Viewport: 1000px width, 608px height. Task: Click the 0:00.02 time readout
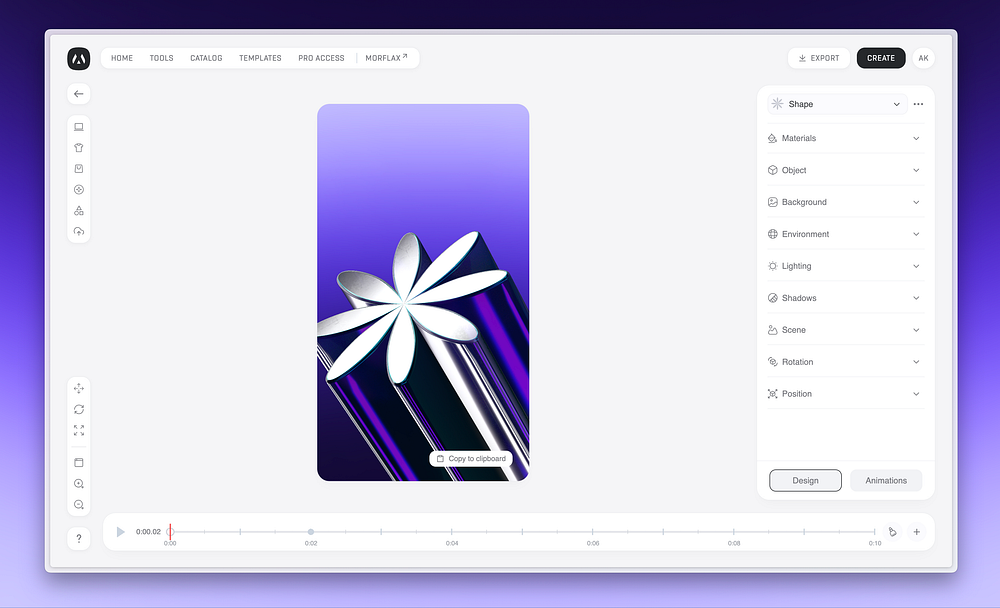coord(148,532)
